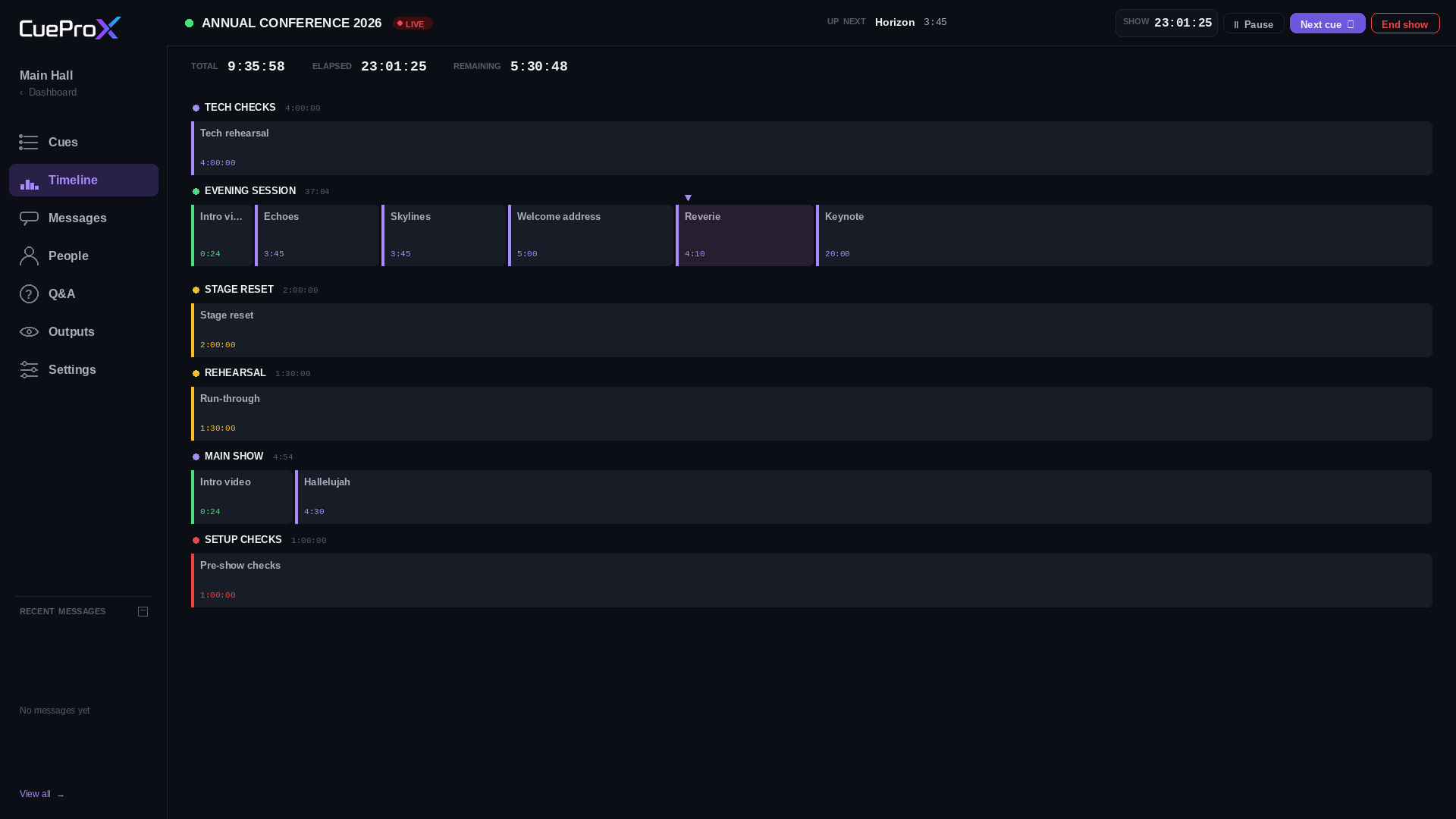Click the Main Hall room name
The height and width of the screenshot is (819, 1456).
pos(46,76)
